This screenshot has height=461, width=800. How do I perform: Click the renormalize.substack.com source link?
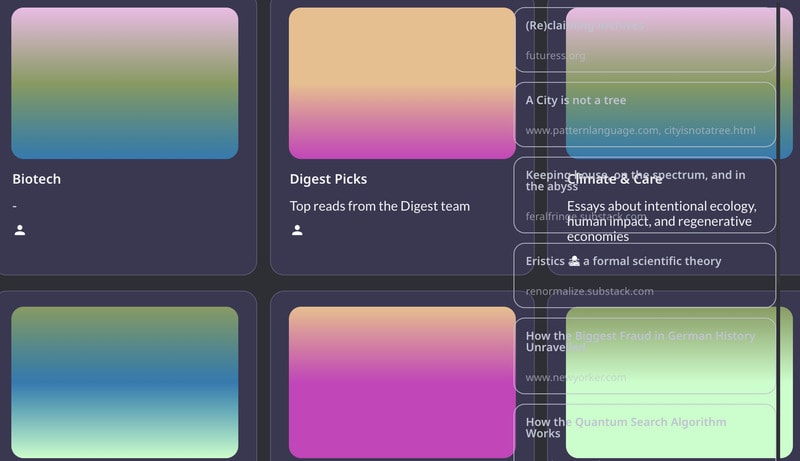point(589,292)
